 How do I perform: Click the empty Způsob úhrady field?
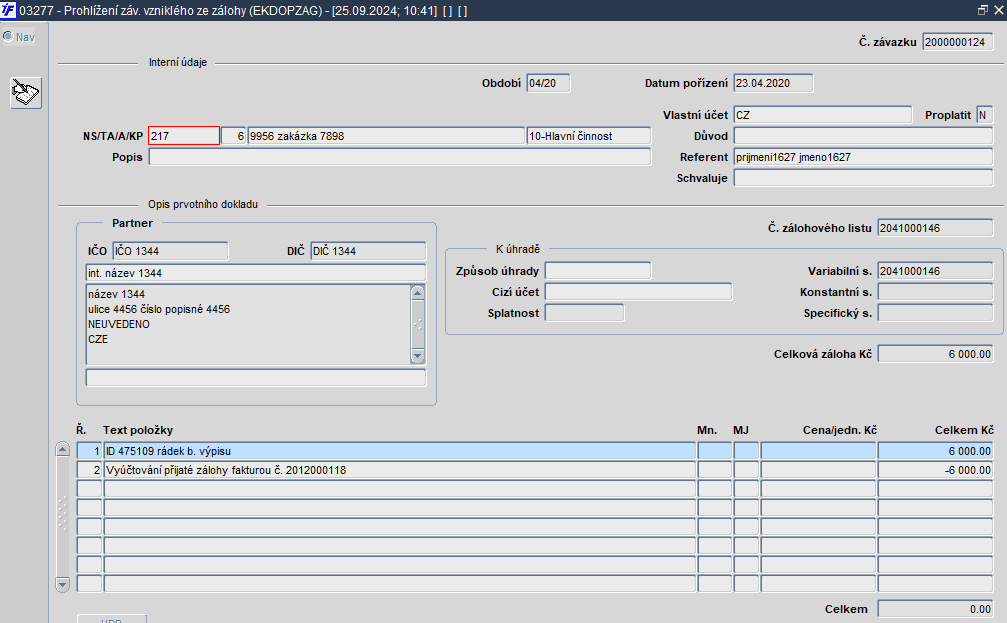(598, 271)
